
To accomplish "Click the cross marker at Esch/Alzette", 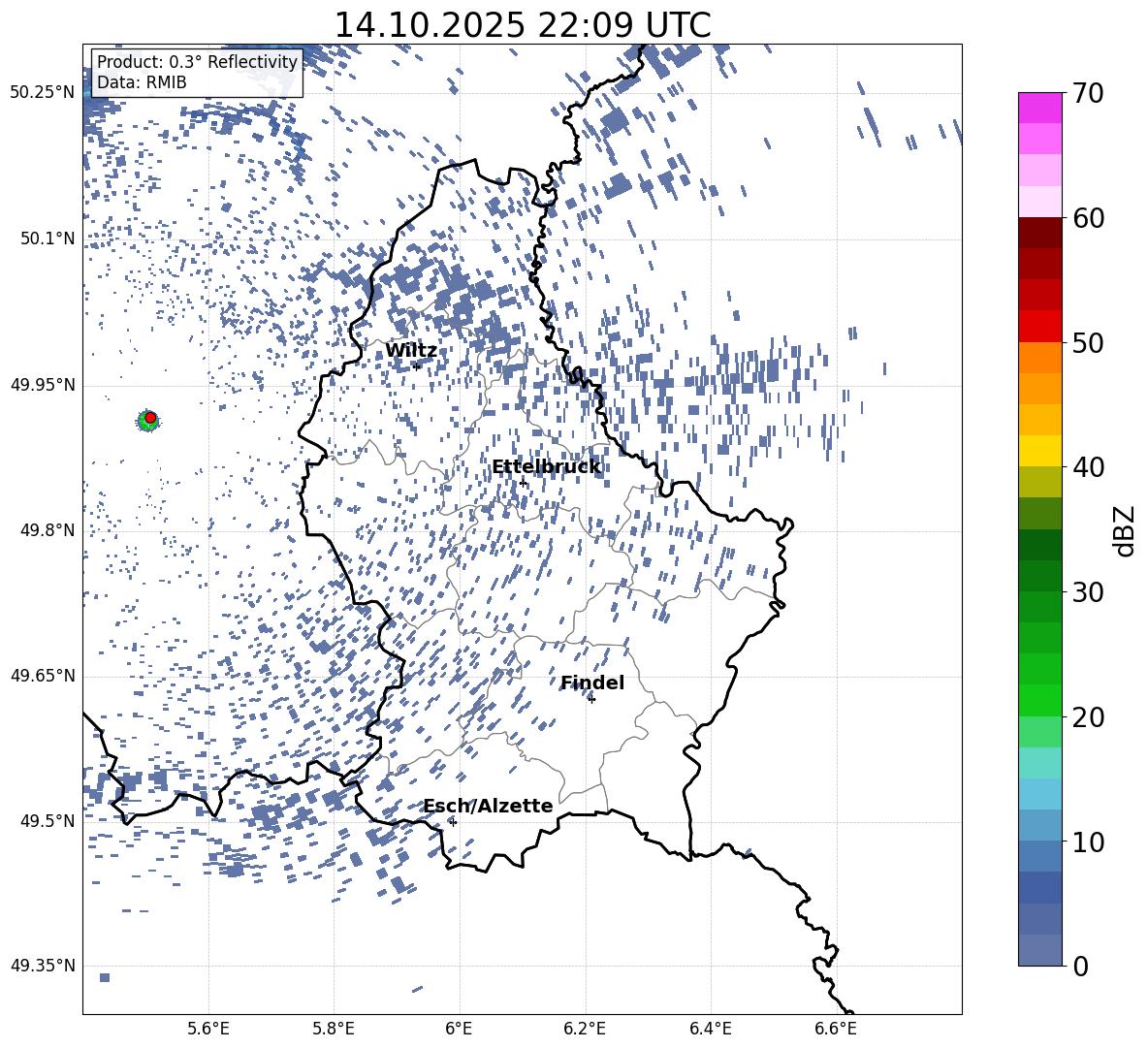I will [453, 822].
